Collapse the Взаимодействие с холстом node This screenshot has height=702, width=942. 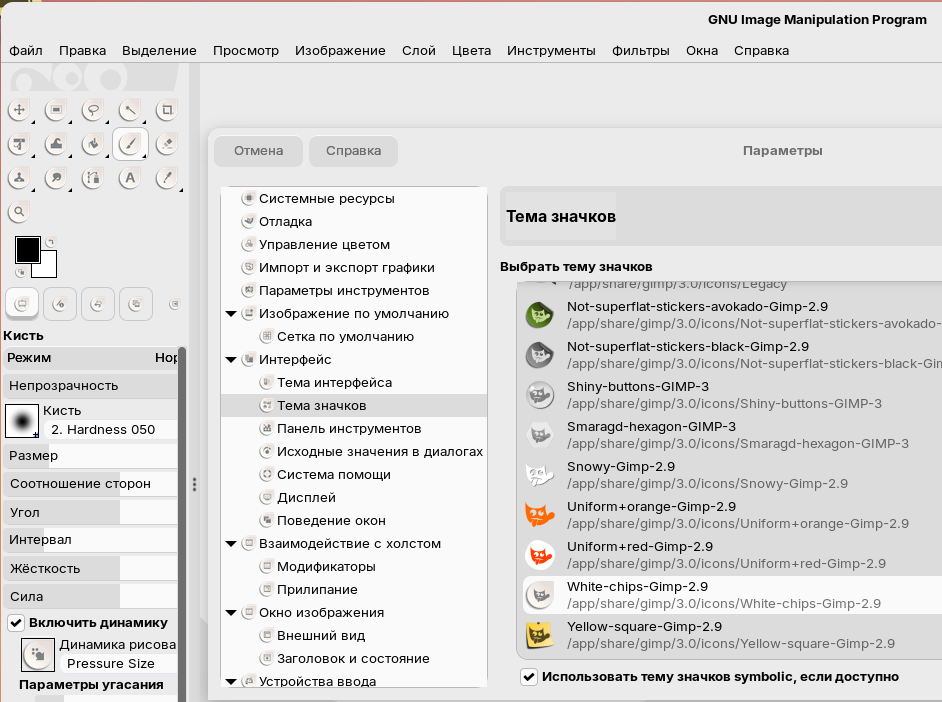[x=231, y=544]
